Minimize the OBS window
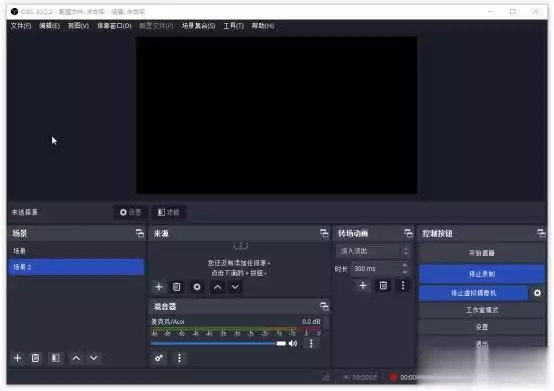The height and width of the screenshot is (391, 554). coord(491,12)
